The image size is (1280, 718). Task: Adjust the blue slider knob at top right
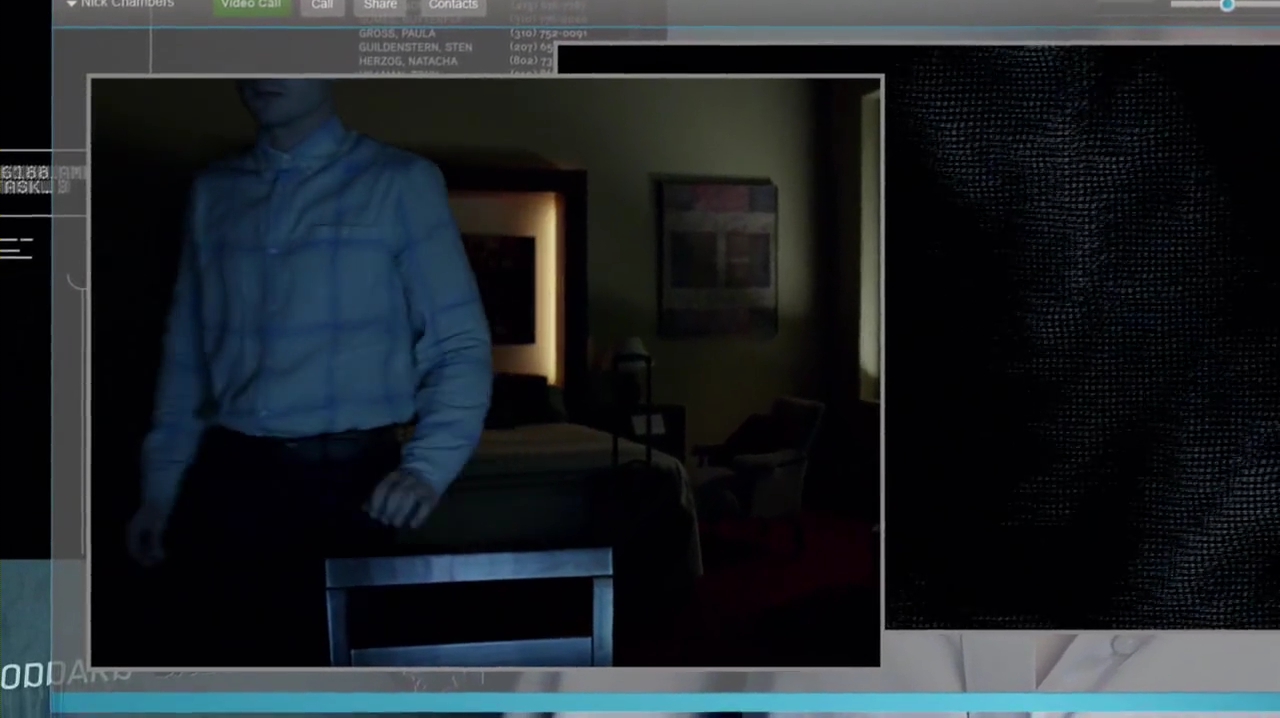click(1227, 5)
